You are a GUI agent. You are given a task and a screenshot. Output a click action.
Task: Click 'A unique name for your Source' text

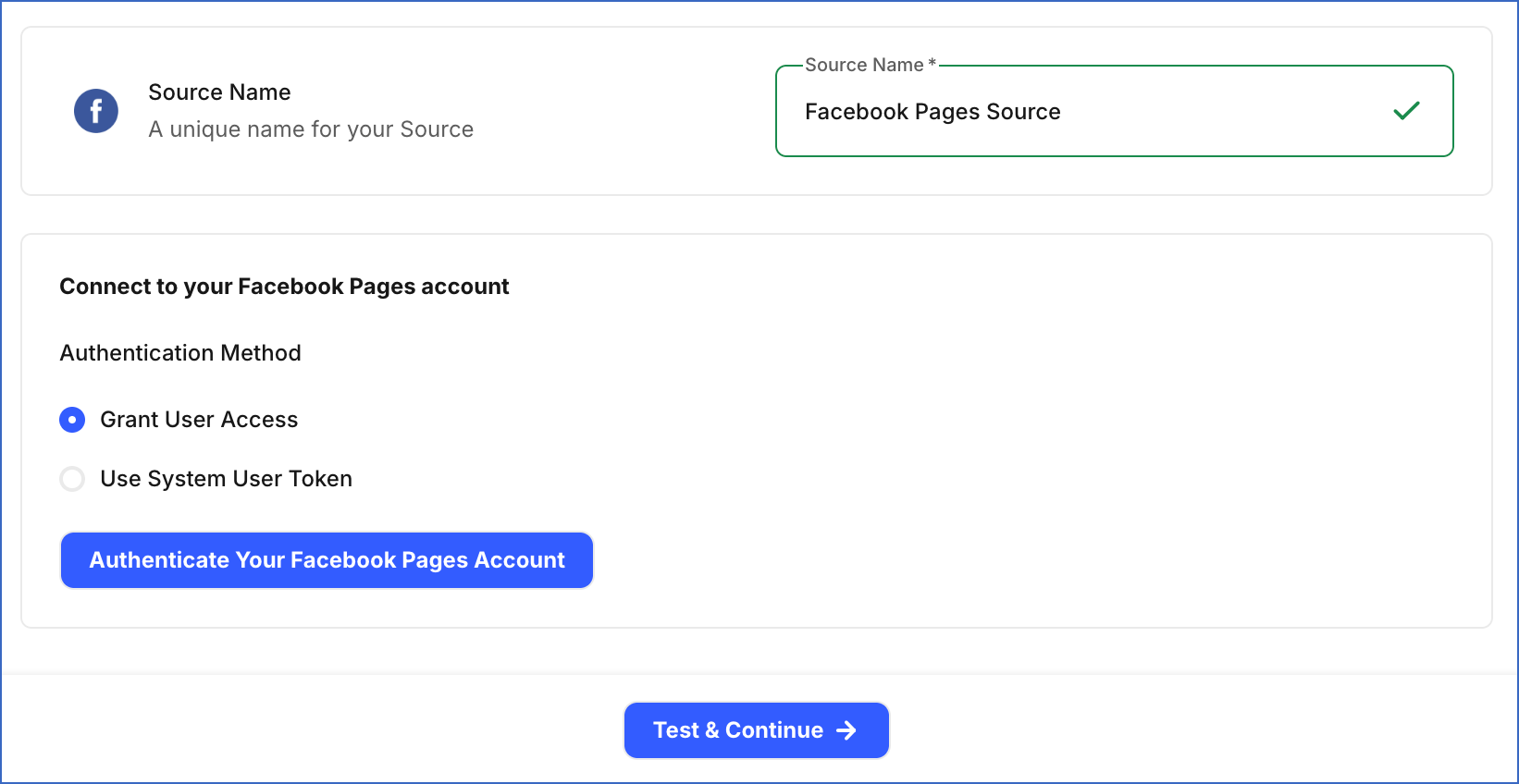(x=311, y=129)
